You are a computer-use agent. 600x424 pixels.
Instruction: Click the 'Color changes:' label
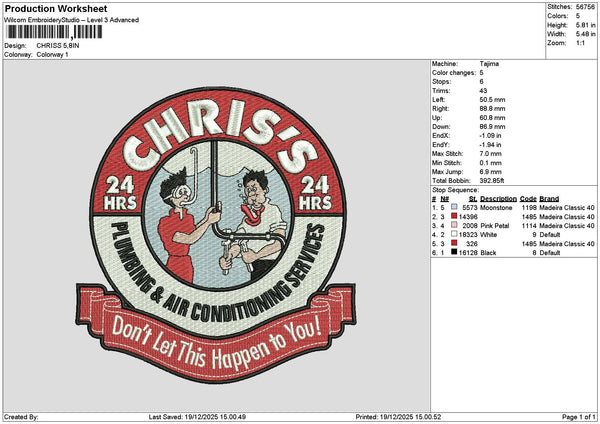pos(454,73)
